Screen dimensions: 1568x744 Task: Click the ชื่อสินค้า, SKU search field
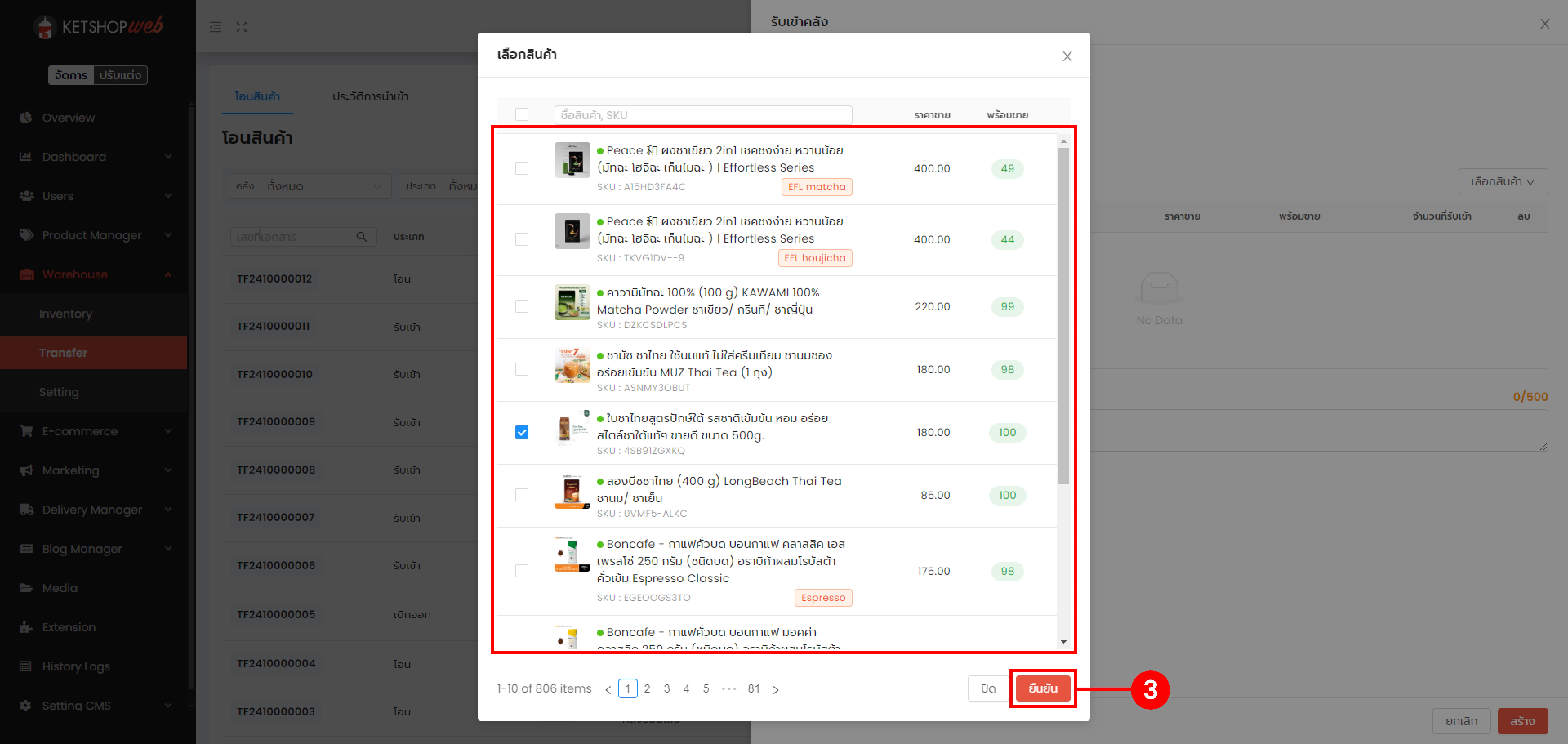tap(703, 115)
